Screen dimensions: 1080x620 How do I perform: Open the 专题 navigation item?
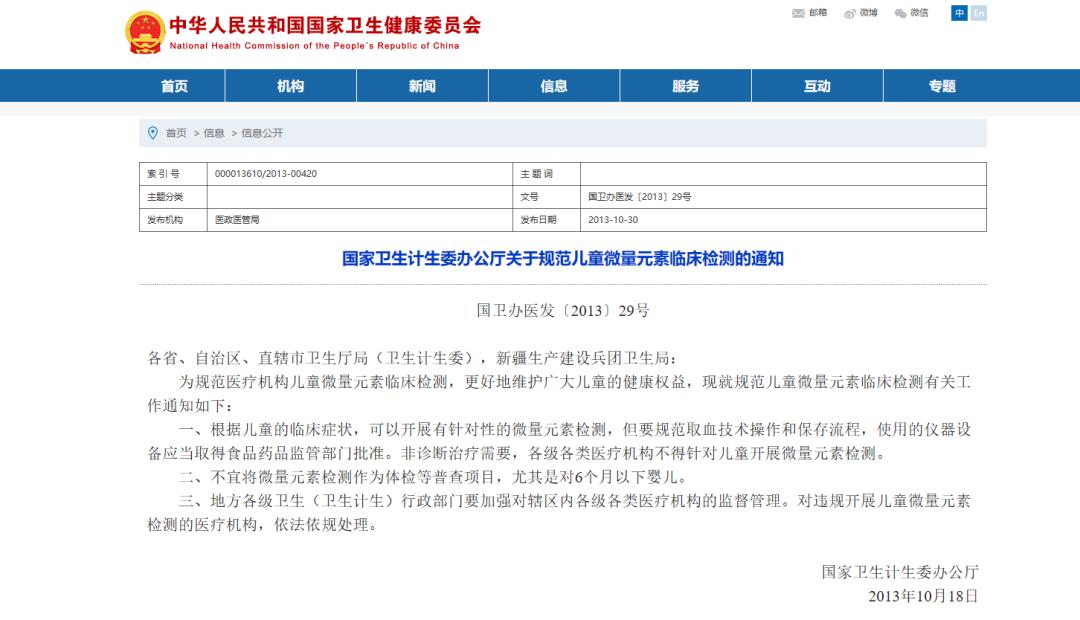click(x=940, y=86)
